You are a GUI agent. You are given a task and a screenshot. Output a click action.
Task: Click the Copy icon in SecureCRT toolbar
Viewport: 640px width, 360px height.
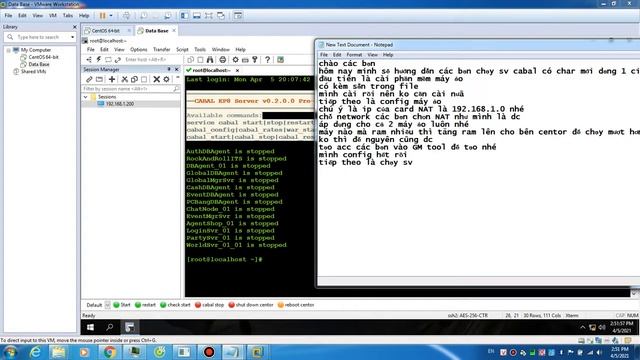(191, 60)
